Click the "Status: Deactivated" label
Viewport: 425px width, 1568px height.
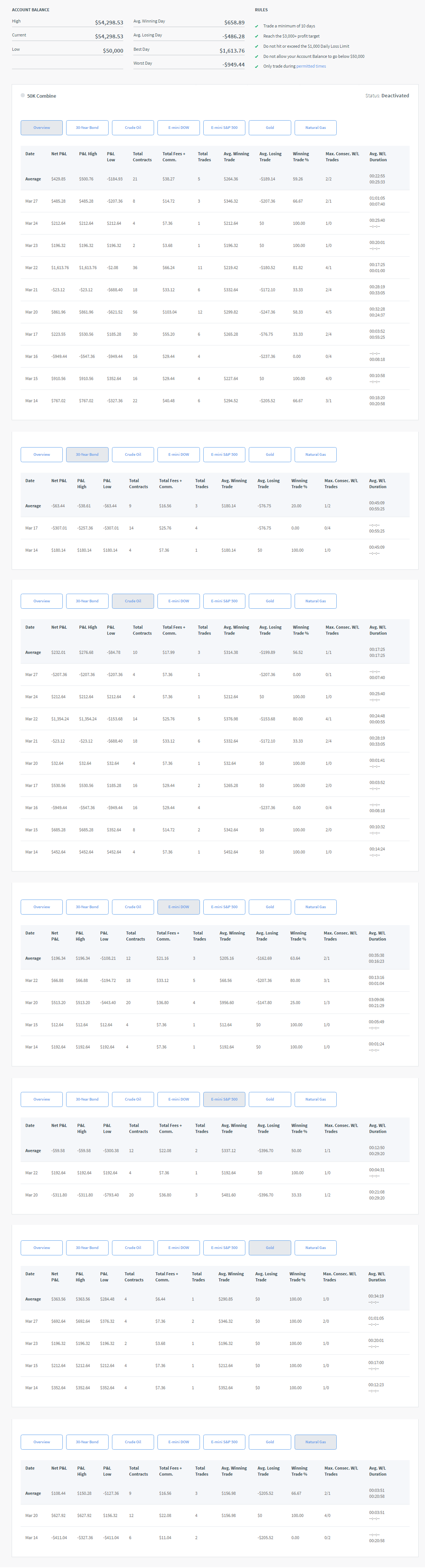[387, 95]
